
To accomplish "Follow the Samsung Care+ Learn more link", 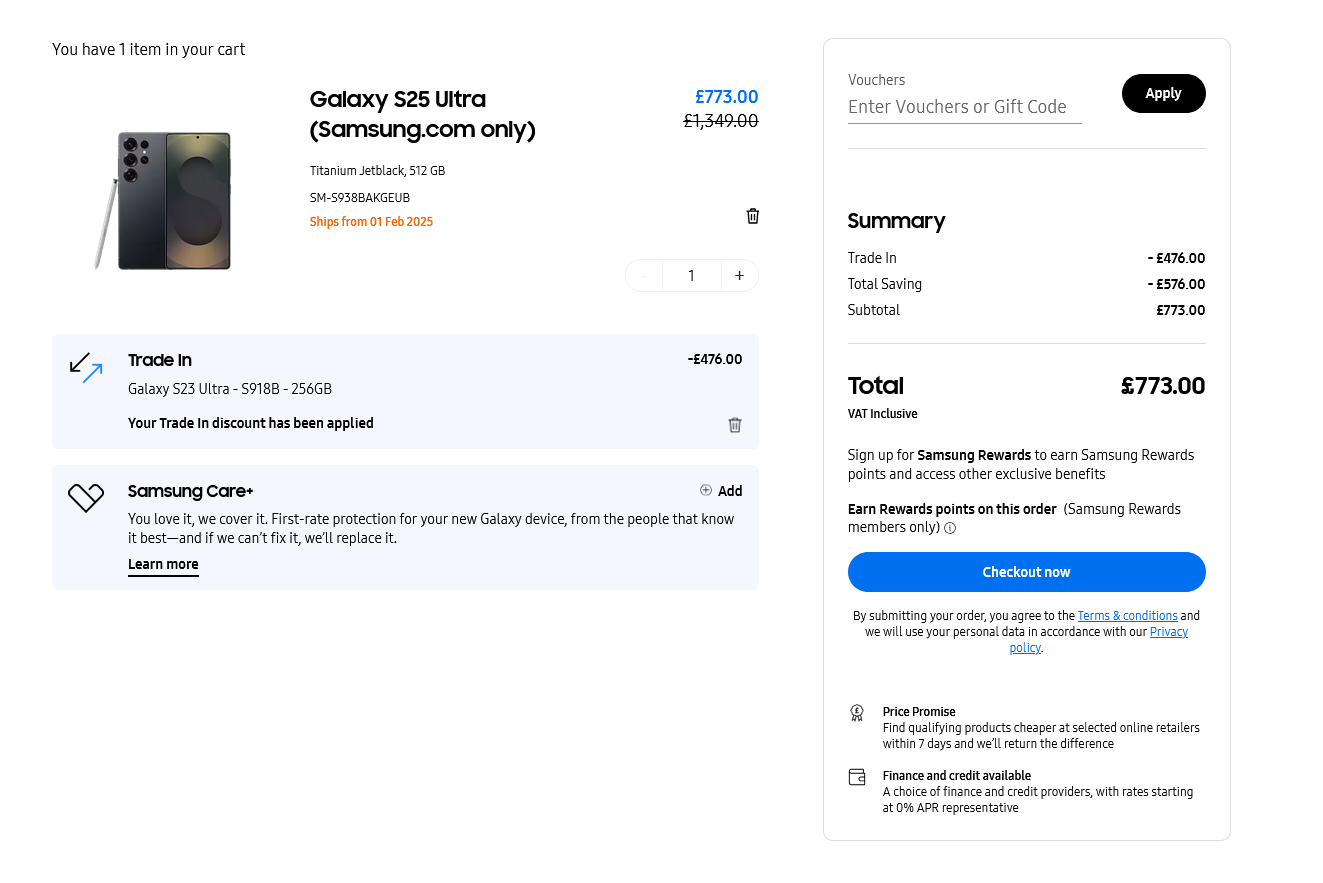I will pos(163,565).
